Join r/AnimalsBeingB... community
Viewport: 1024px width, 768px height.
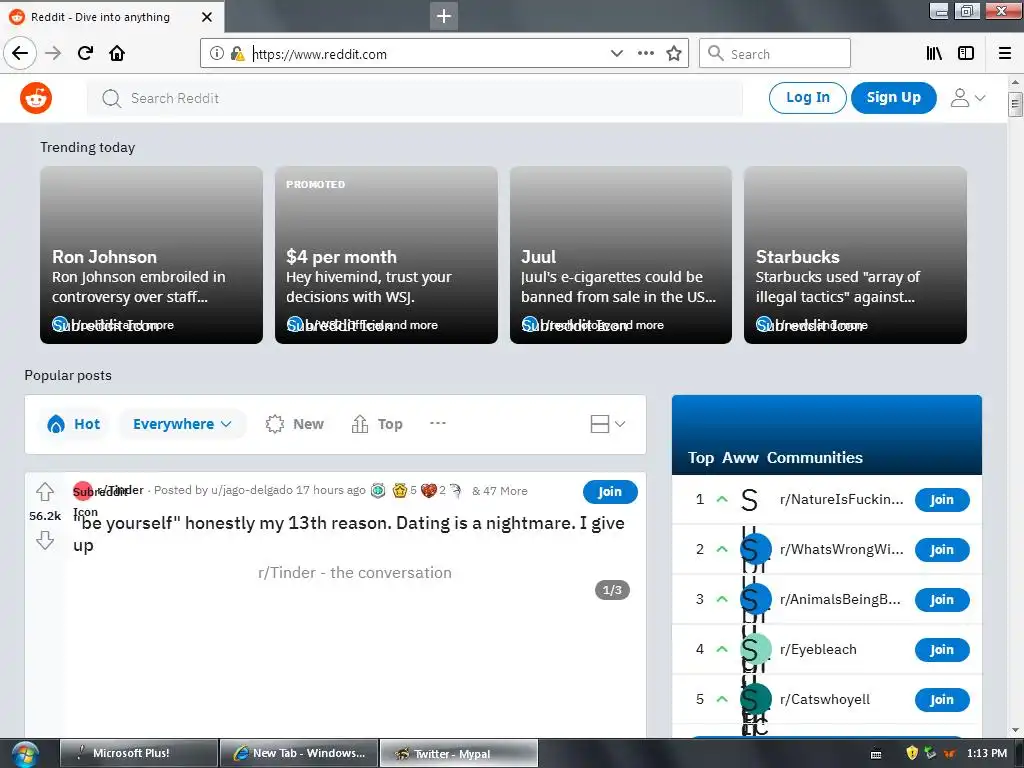[942, 600]
